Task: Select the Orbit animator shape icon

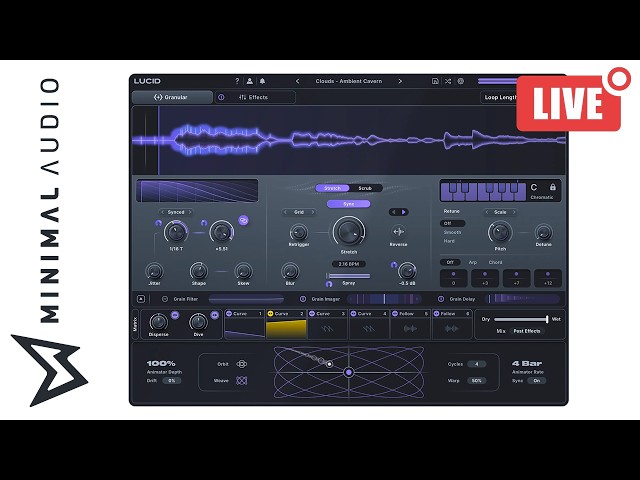Action: 242,364
